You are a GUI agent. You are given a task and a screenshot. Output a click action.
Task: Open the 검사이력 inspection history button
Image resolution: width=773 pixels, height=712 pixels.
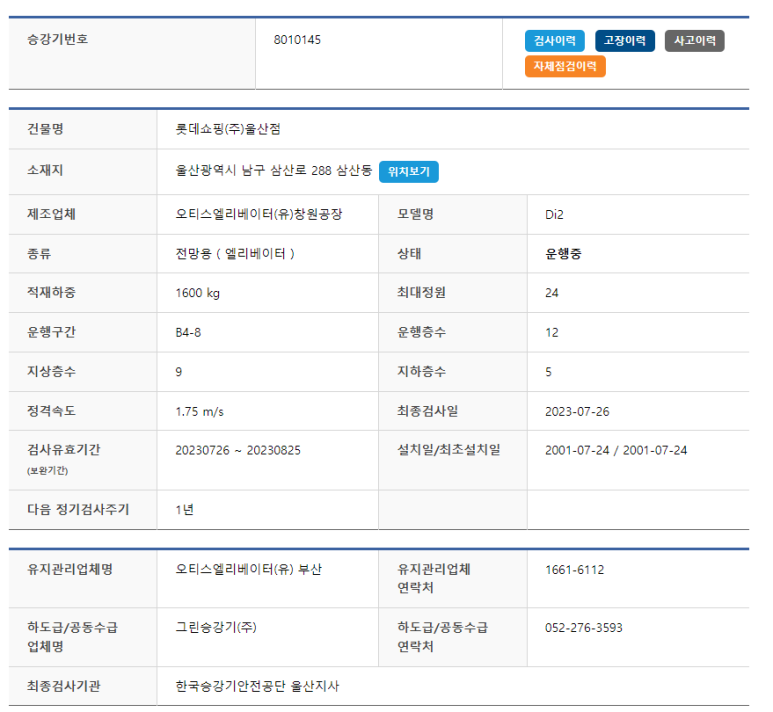point(555,40)
